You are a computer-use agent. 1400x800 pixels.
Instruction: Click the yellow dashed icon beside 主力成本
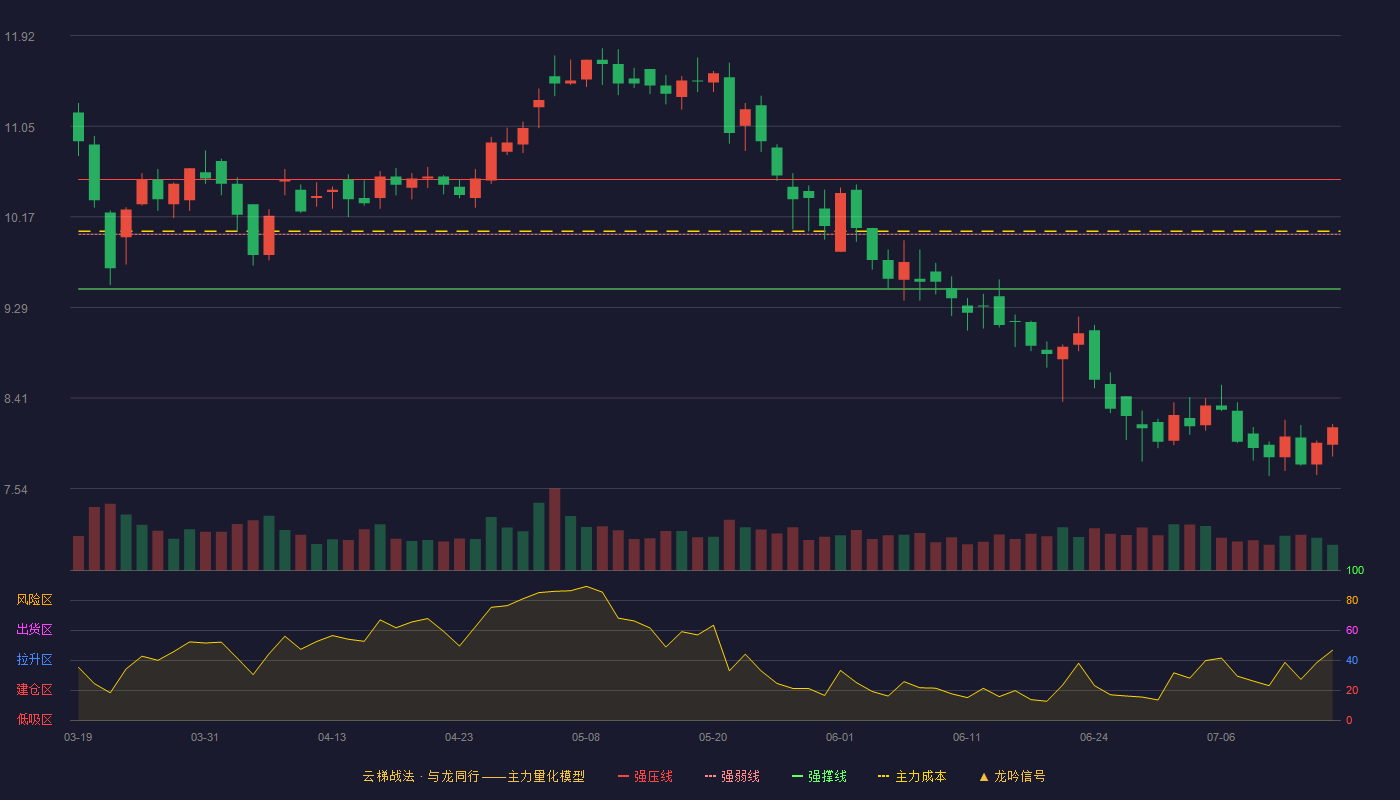pos(883,776)
